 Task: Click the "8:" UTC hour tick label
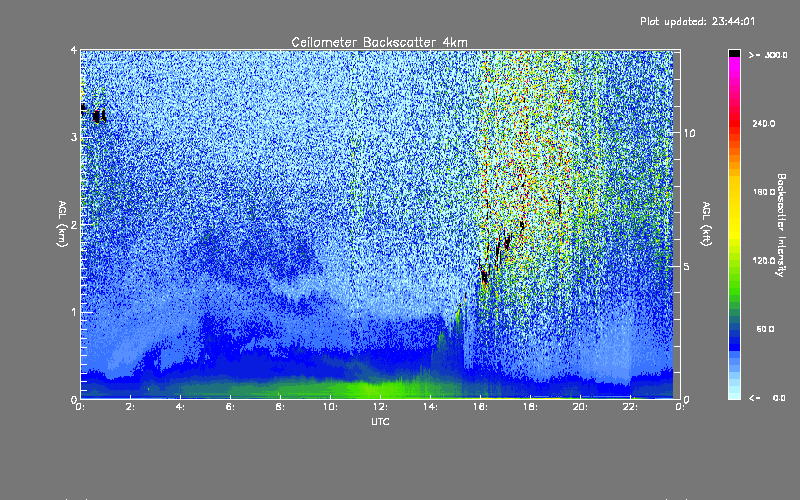tap(281, 407)
